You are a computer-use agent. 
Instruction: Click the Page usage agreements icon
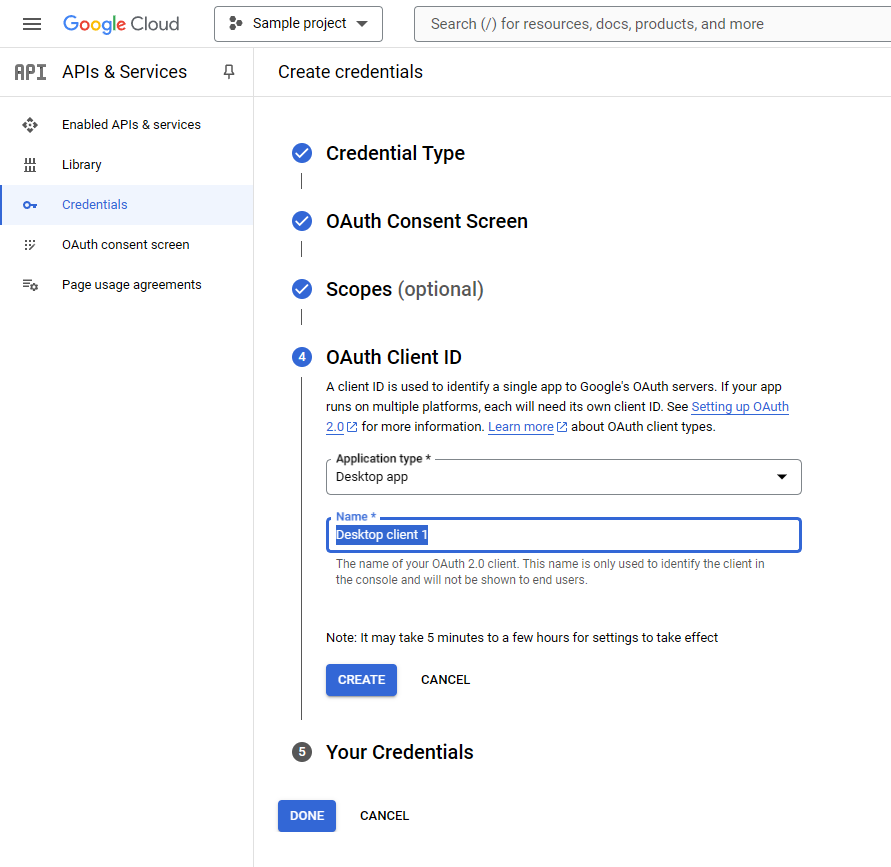30,285
